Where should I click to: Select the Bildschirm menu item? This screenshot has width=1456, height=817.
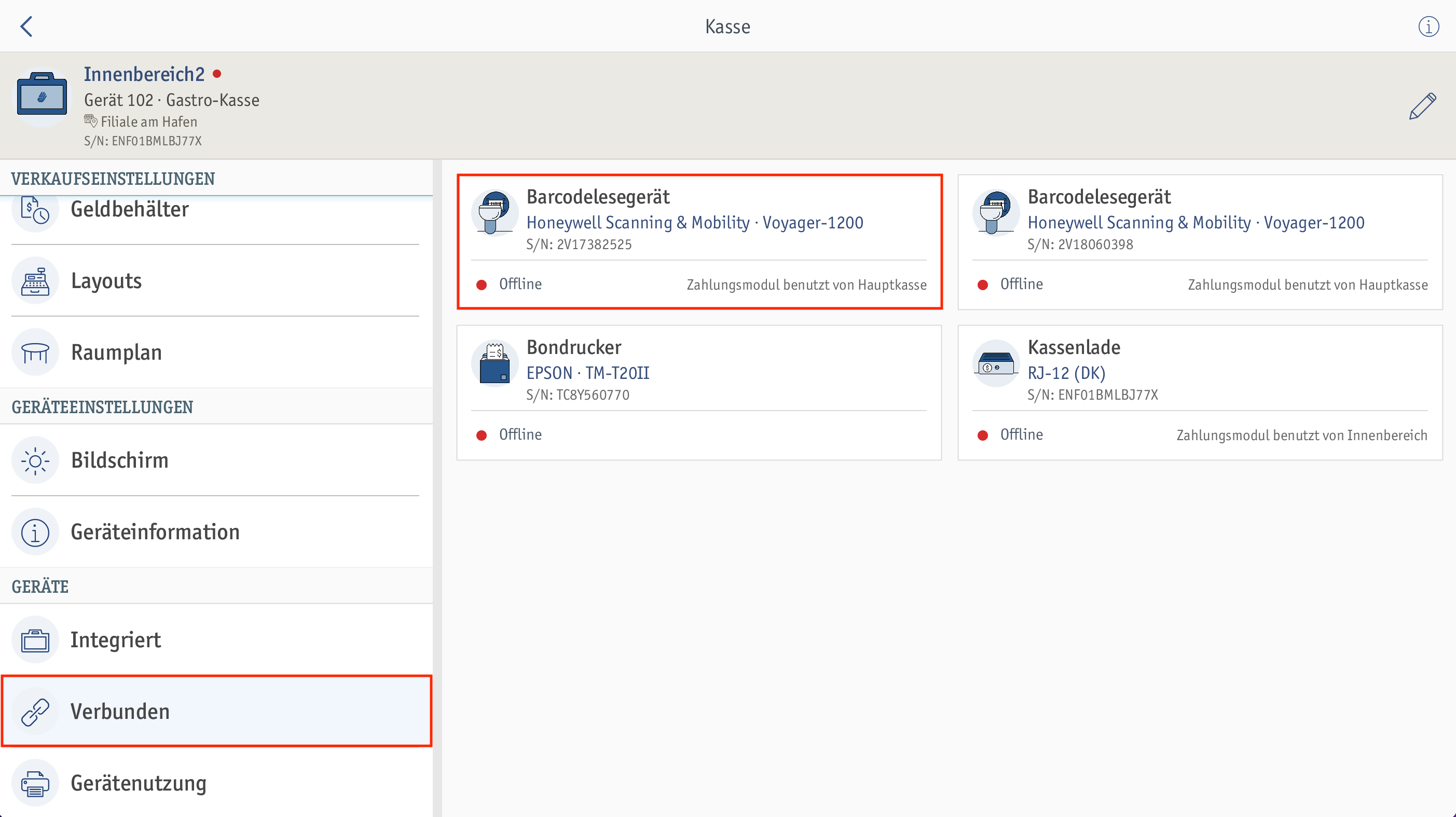[216, 461]
